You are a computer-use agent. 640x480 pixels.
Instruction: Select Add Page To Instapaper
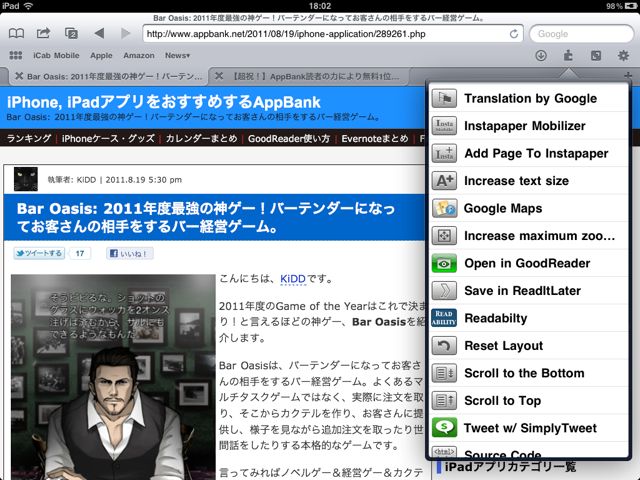coord(529,153)
